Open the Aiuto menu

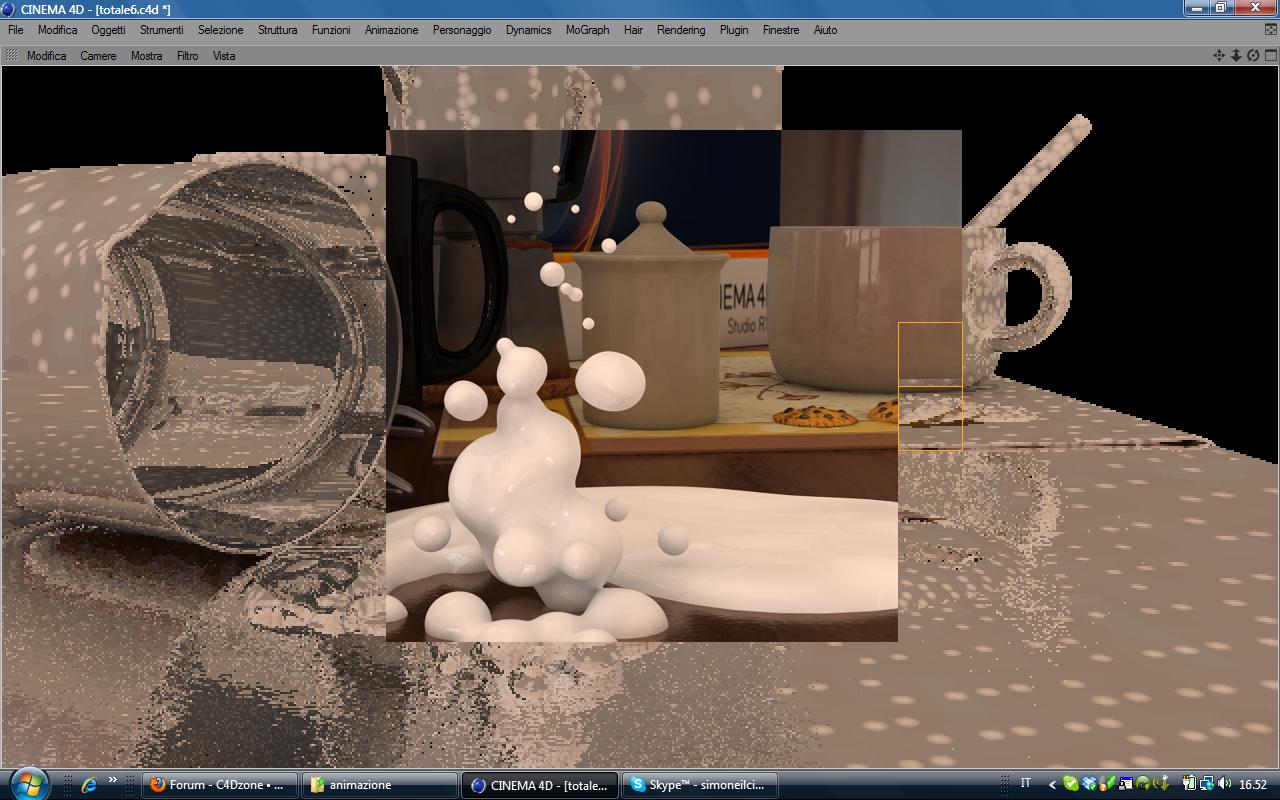click(x=825, y=30)
